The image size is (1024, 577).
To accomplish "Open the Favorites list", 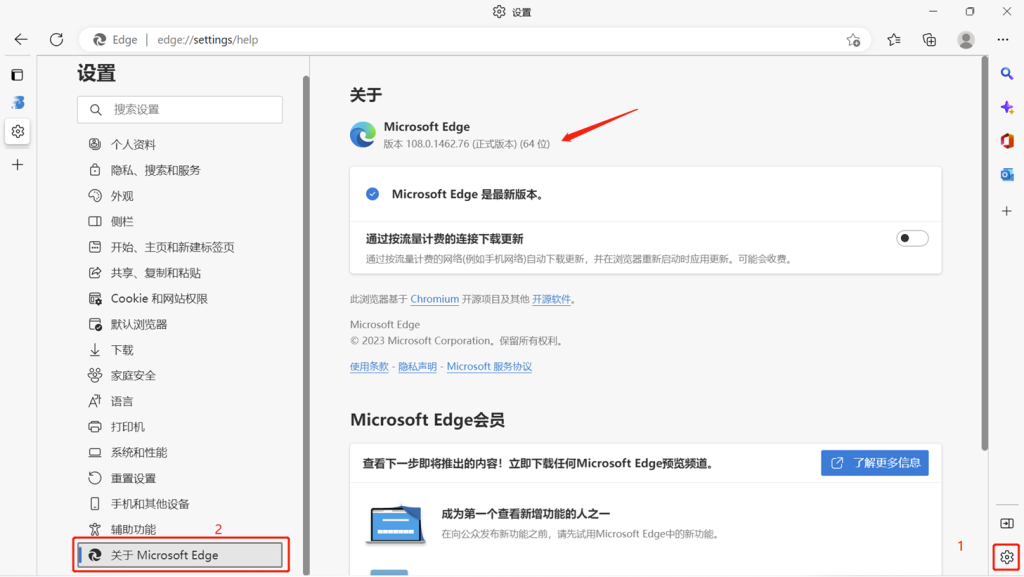I will (894, 40).
